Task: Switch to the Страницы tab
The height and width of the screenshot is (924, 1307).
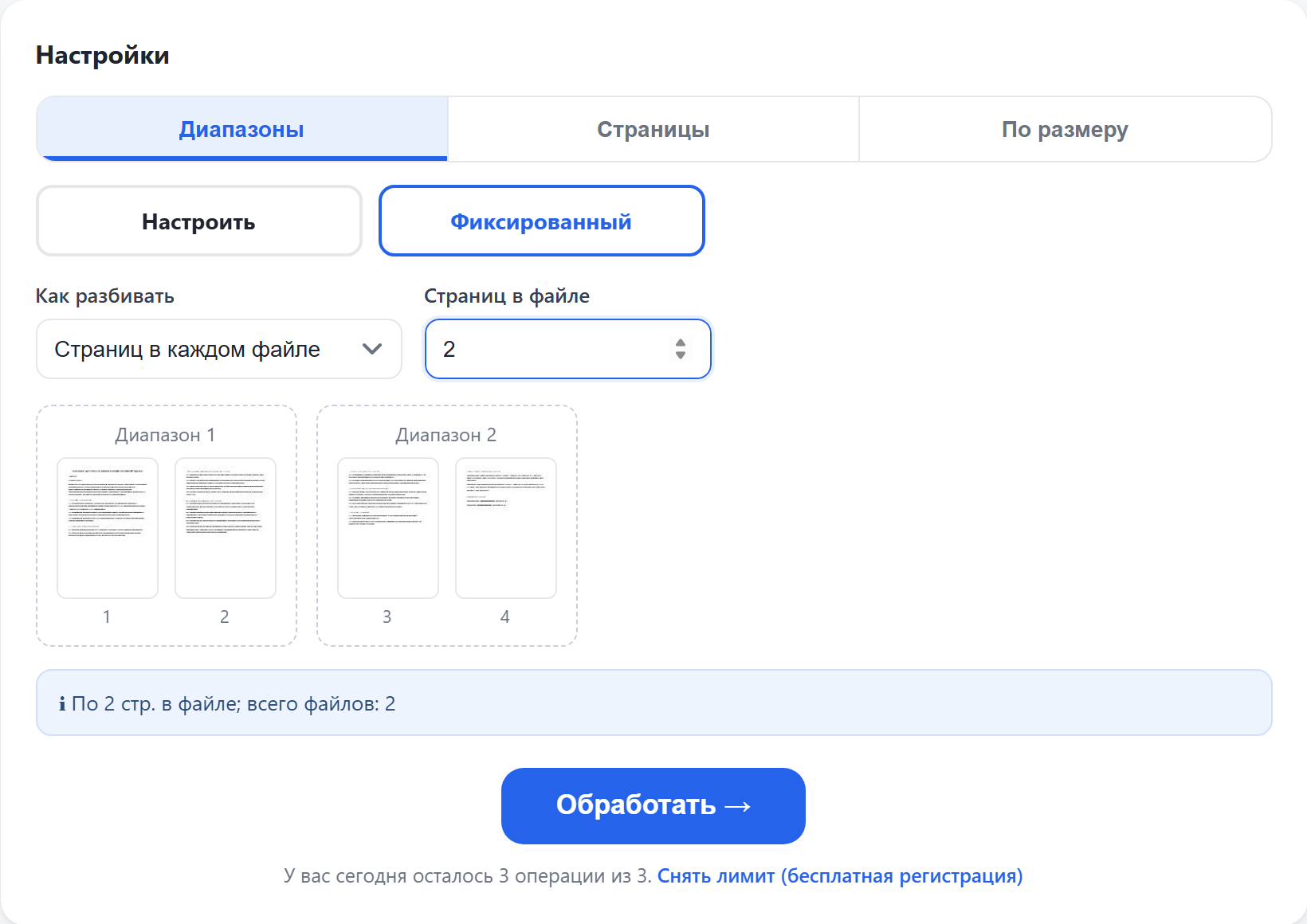Action: tap(653, 129)
